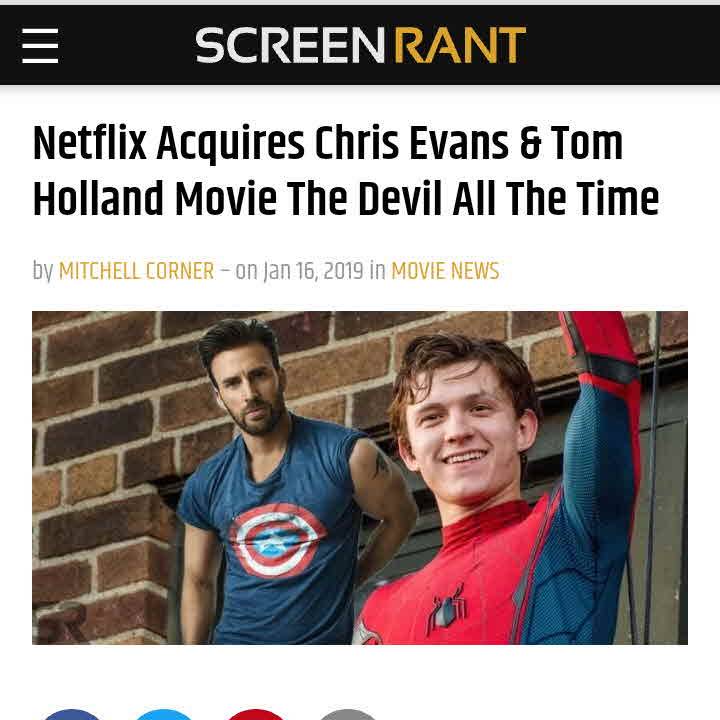
Task: Open the hamburger navigation menu
Action: (x=40, y=45)
